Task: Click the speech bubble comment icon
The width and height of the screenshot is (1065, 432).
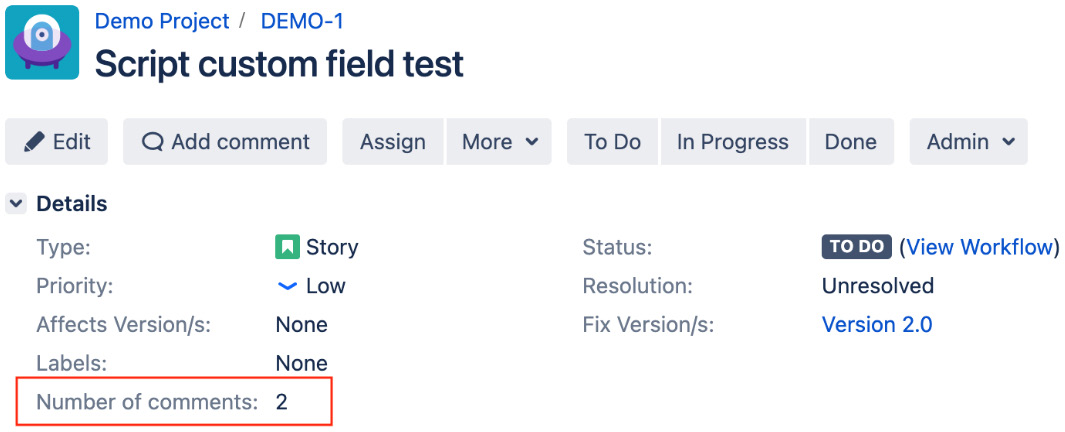Action: tap(153, 142)
